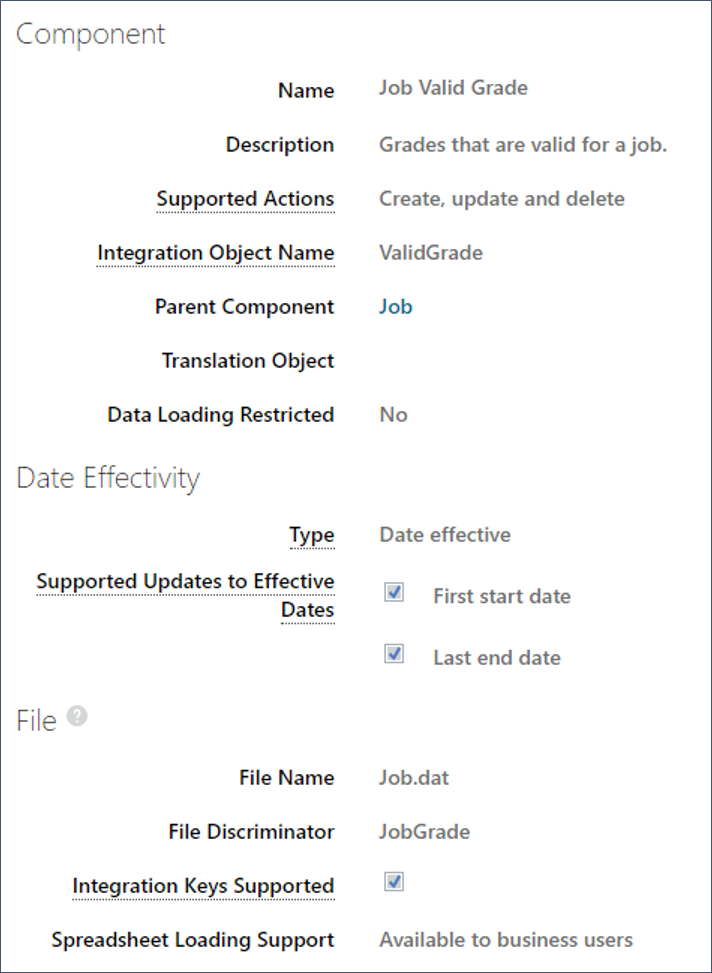Image resolution: width=712 pixels, height=973 pixels.
Task: Click the Job Valid Grade name value
Action: (x=452, y=88)
